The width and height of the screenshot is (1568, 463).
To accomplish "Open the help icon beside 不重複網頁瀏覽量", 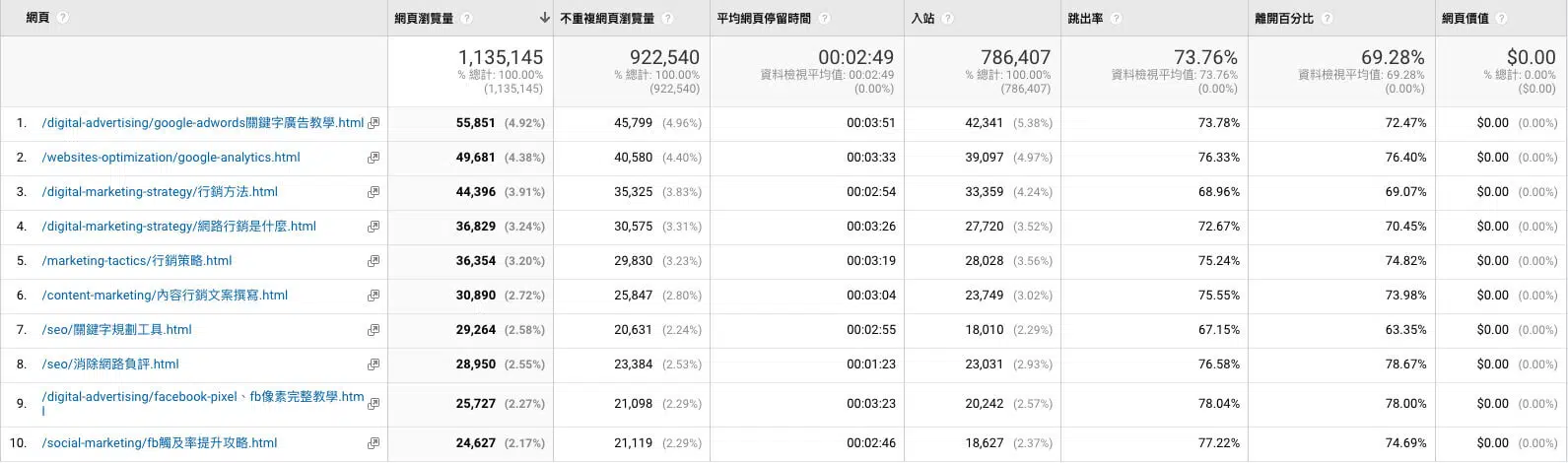I will pyautogui.click(x=667, y=18).
